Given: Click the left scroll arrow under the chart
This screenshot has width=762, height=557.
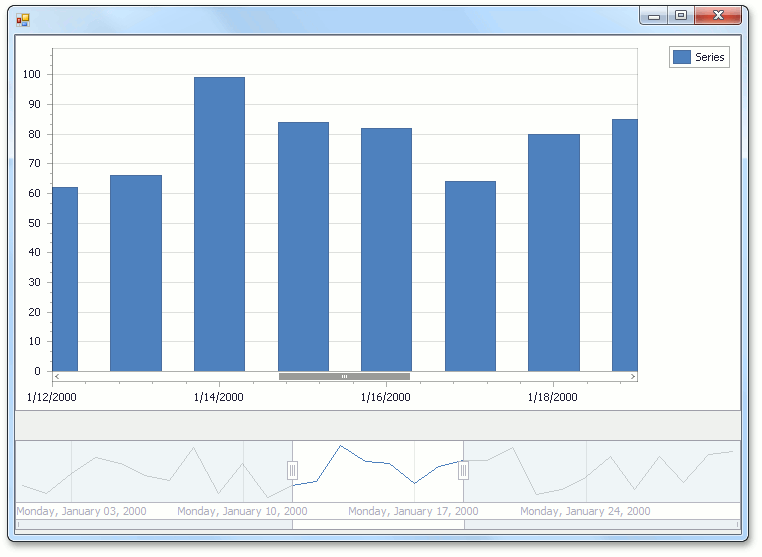Looking at the screenshot, I should pyautogui.click(x=57, y=376).
